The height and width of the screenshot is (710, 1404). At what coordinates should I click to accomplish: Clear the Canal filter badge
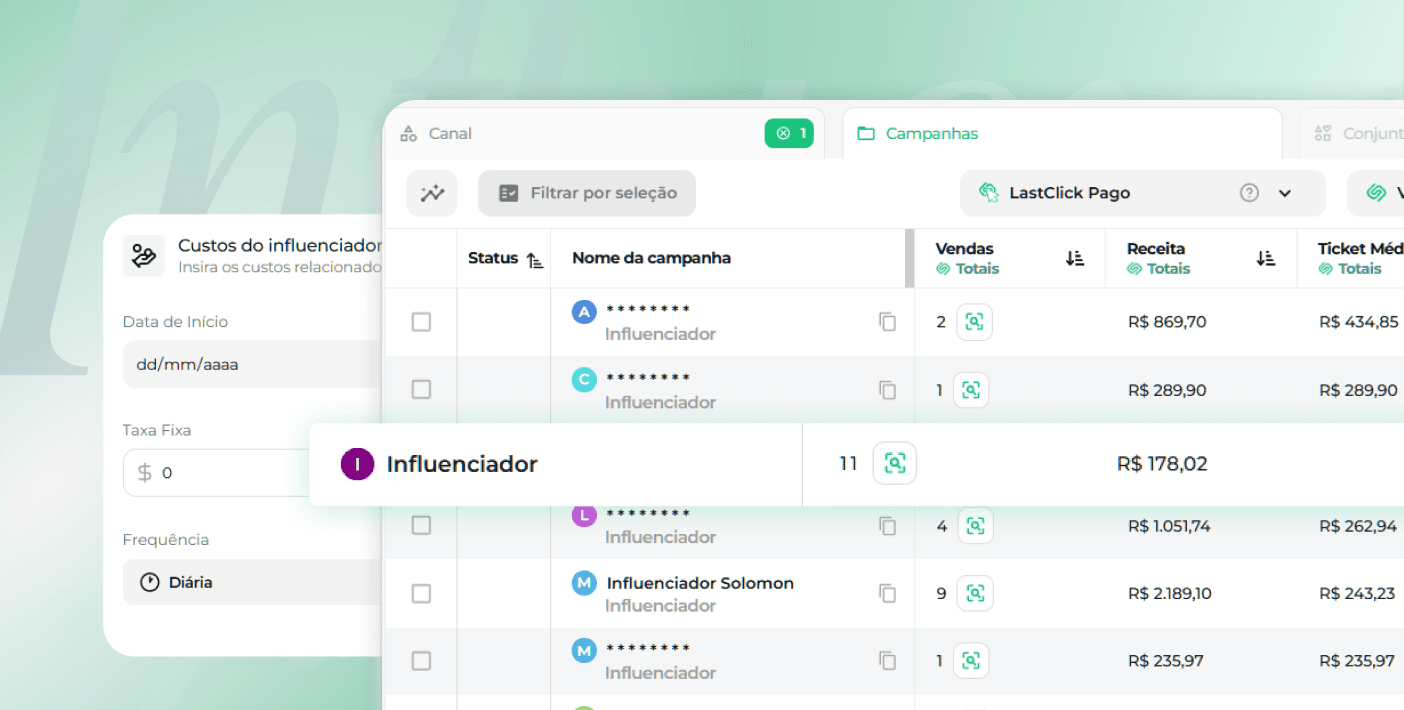789,133
